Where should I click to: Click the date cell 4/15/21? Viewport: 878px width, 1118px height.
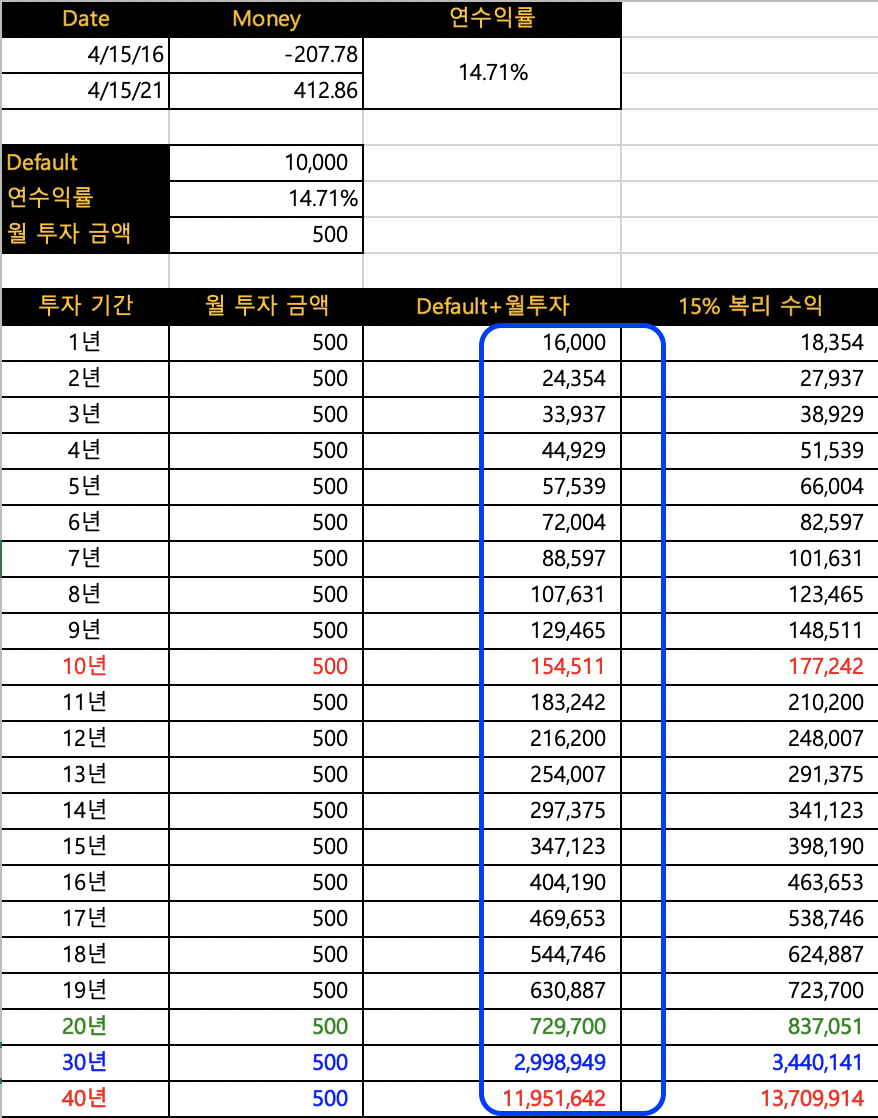[x=86, y=91]
